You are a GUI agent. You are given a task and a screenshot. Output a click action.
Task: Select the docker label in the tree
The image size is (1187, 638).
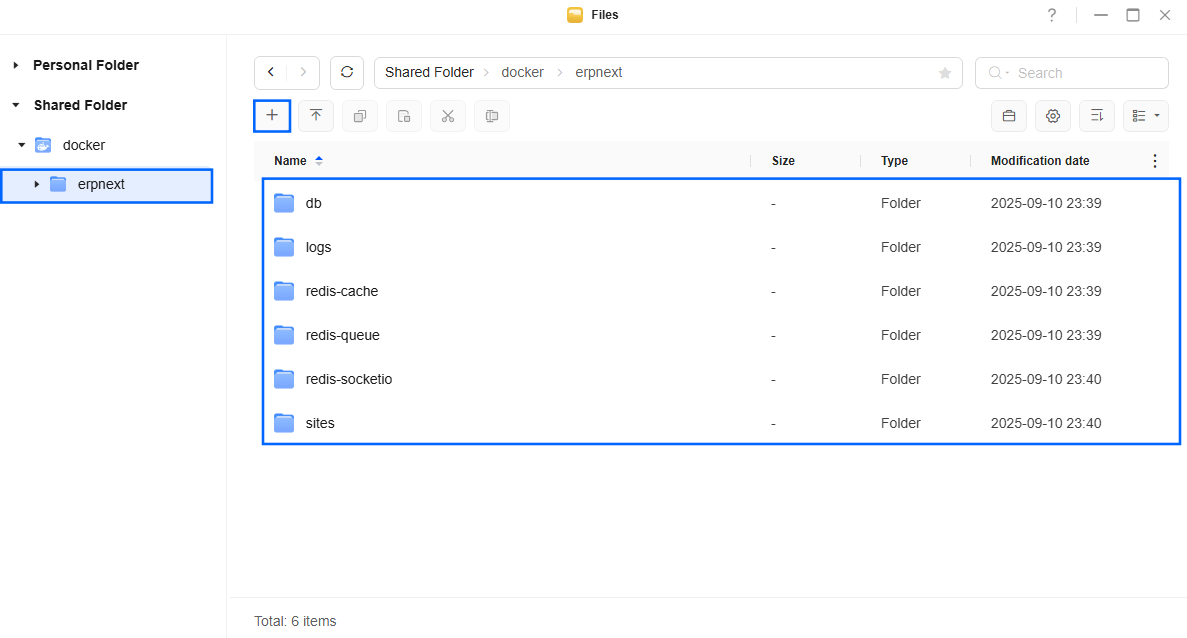tap(83, 145)
